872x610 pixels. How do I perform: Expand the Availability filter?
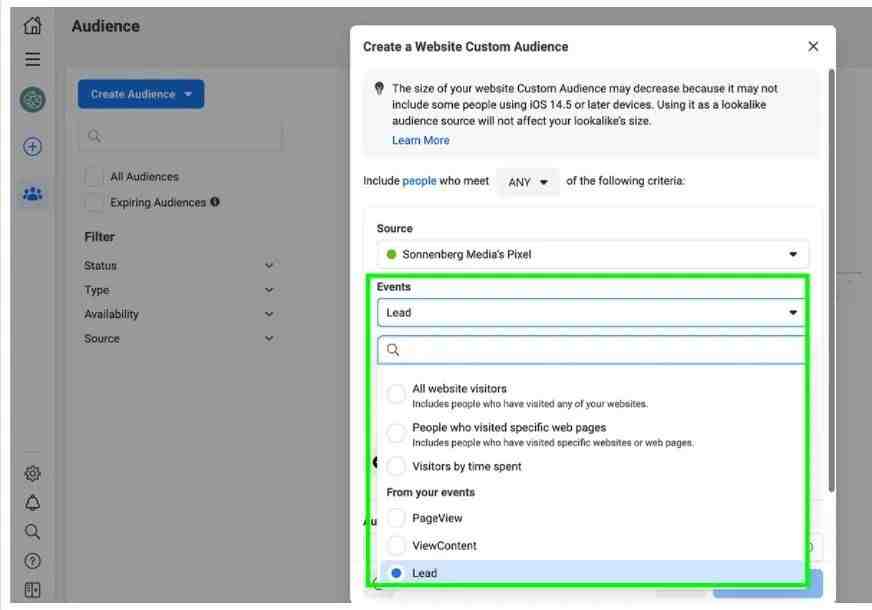coord(179,314)
